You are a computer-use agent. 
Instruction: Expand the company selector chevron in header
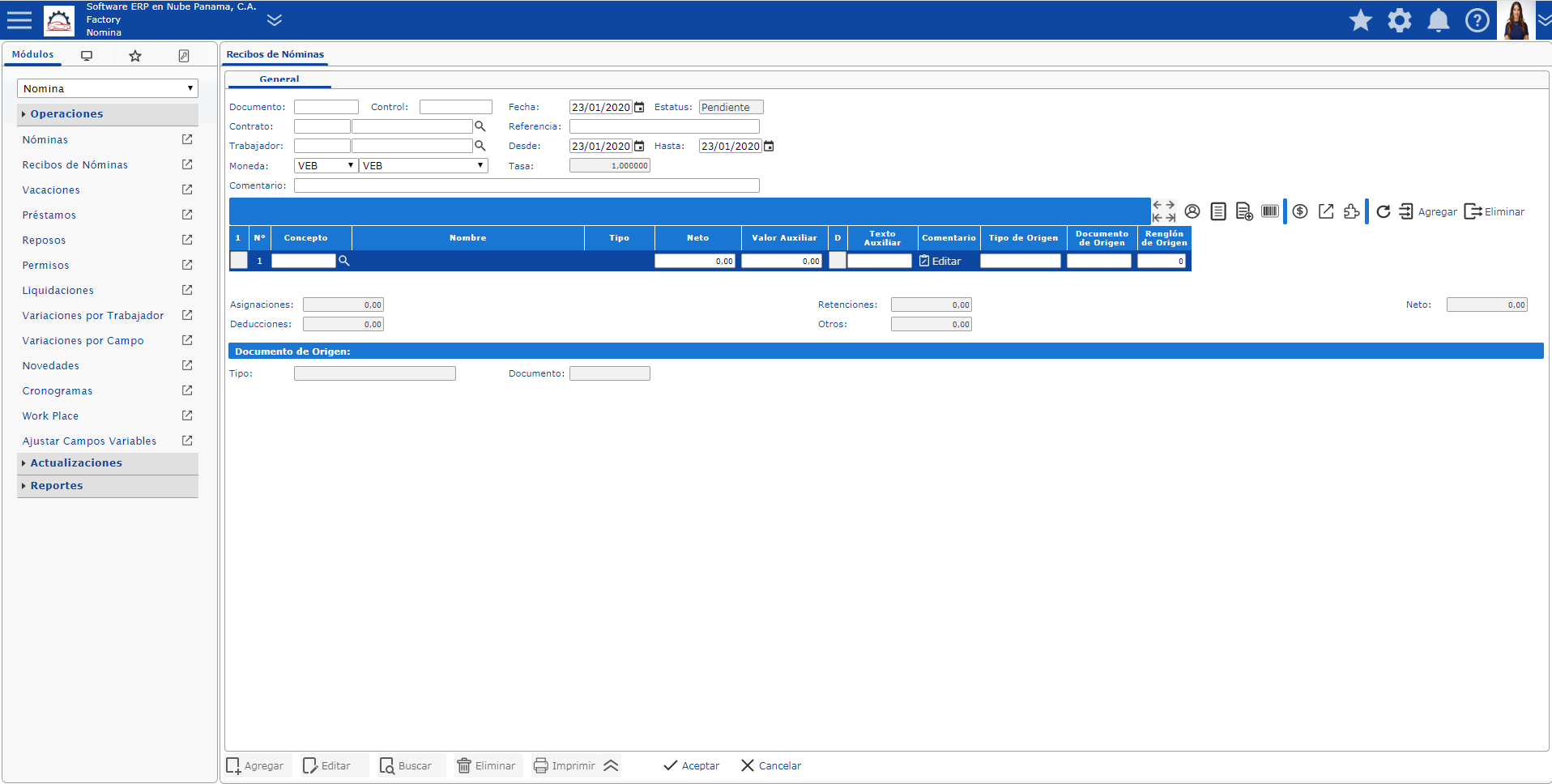pos(275,20)
